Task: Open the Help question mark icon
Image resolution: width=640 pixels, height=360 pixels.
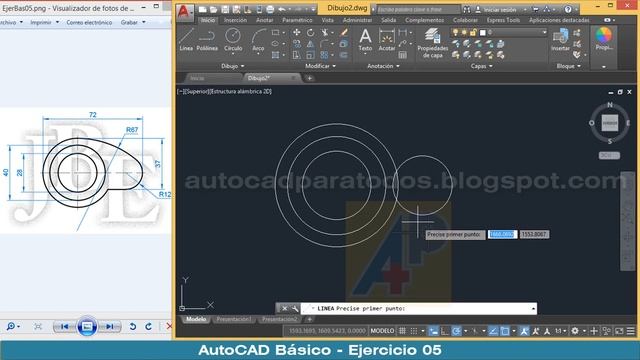Action: pos(568,9)
